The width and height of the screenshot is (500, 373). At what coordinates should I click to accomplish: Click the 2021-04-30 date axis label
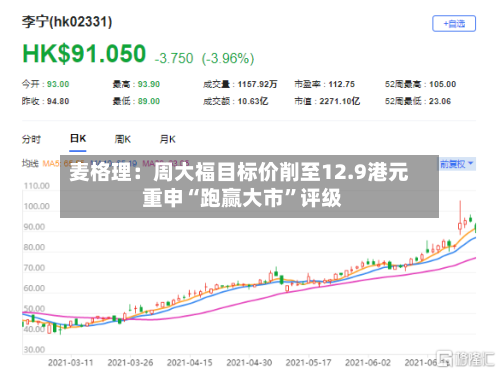pyautogui.click(x=249, y=363)
